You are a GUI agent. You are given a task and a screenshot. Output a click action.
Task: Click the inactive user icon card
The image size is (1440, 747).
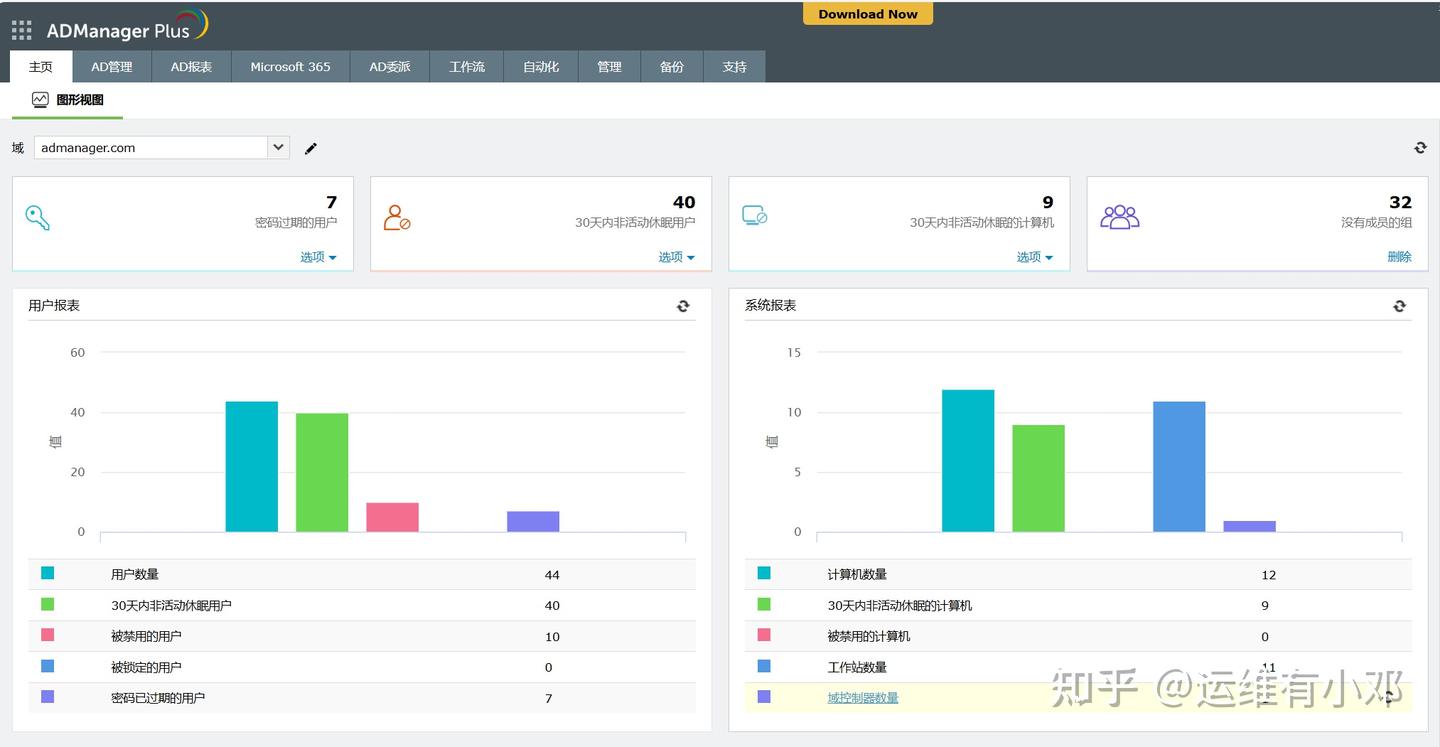397,217
